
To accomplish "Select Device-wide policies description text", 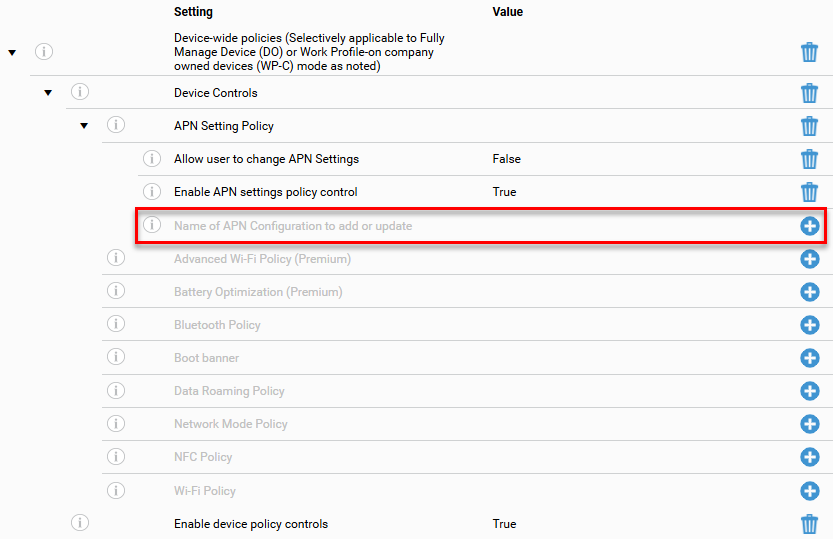I will [309, 52].
